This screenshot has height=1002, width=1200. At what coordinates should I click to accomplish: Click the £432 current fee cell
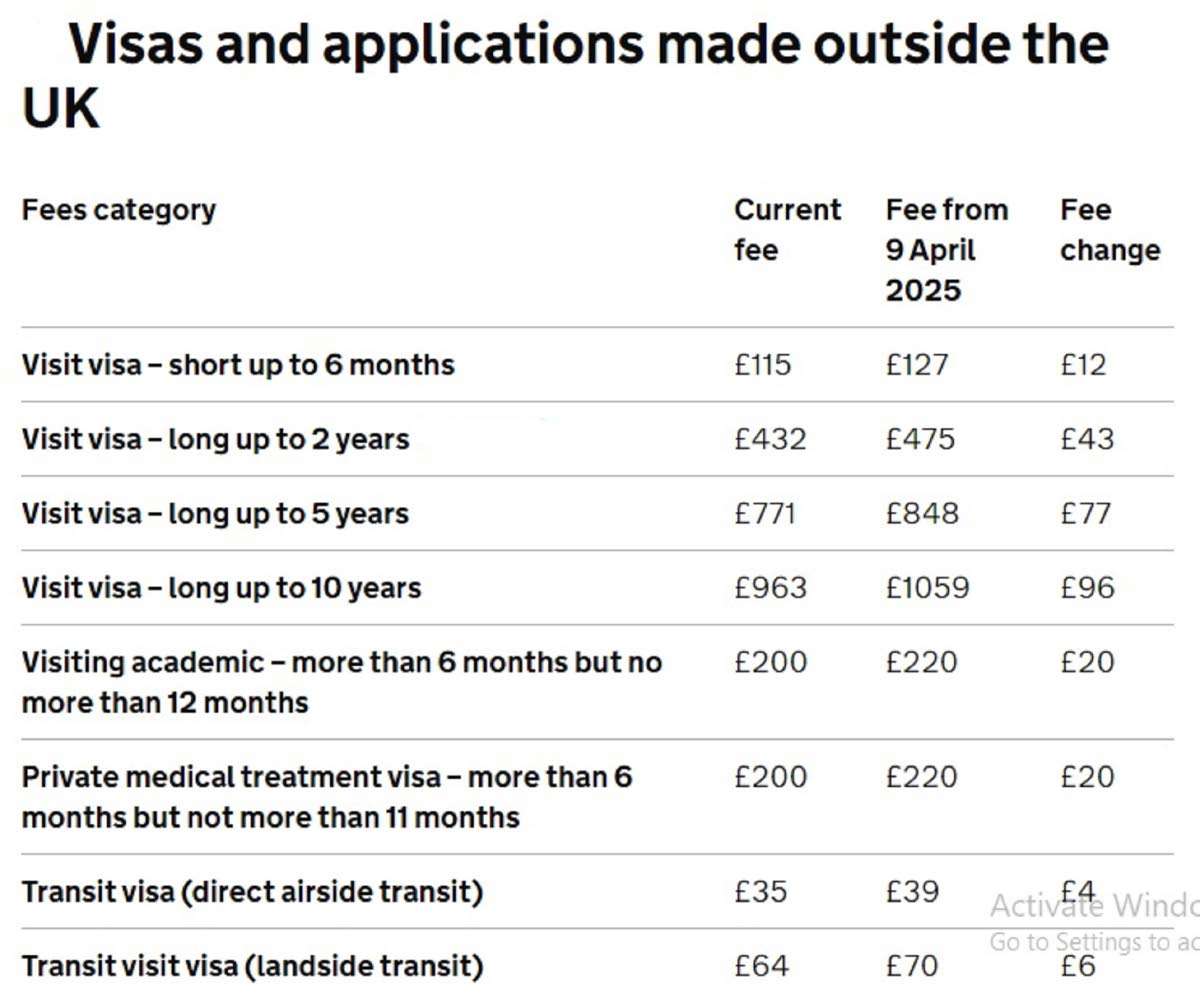point(769,439)
